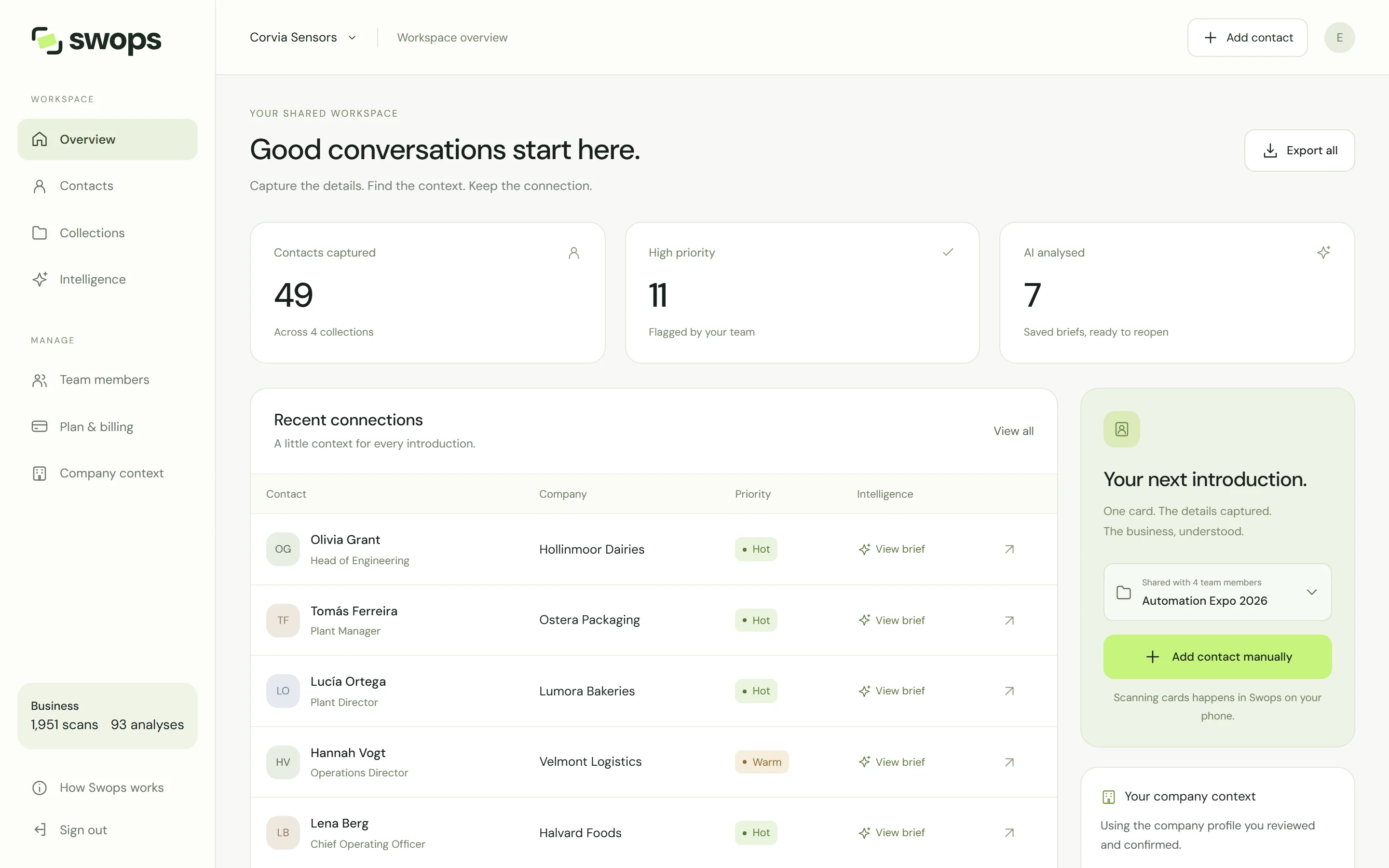Click the Priority column header

(752, 494)
